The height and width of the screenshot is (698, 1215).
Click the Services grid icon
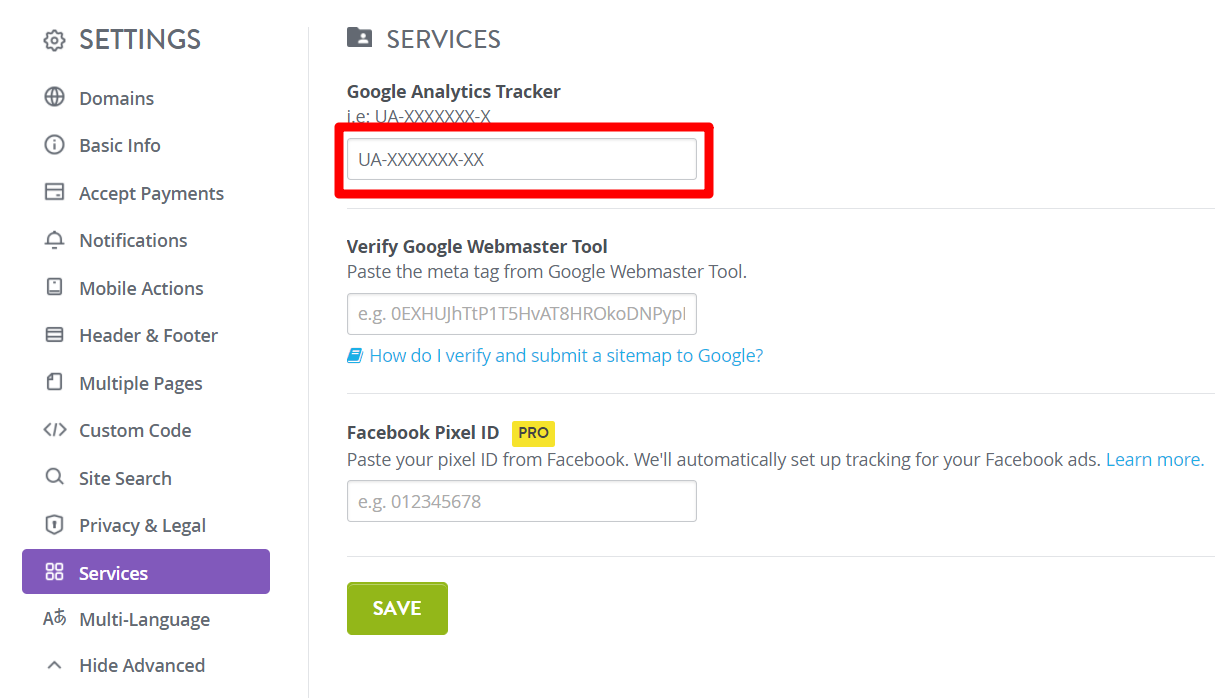click(x=54, y=572)
